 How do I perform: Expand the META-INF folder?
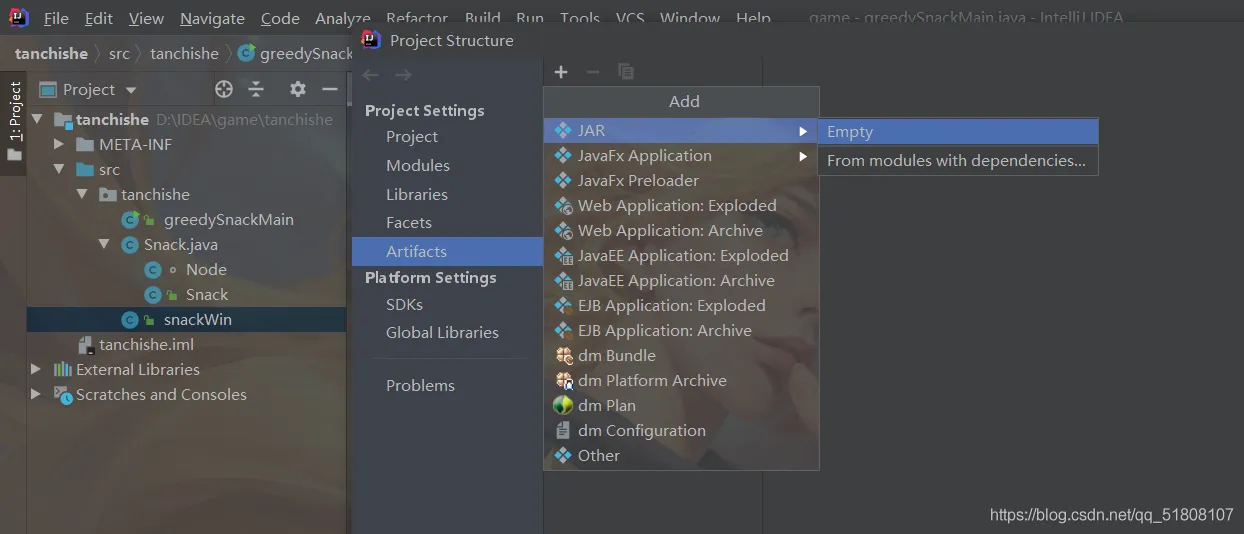[60, 145]
